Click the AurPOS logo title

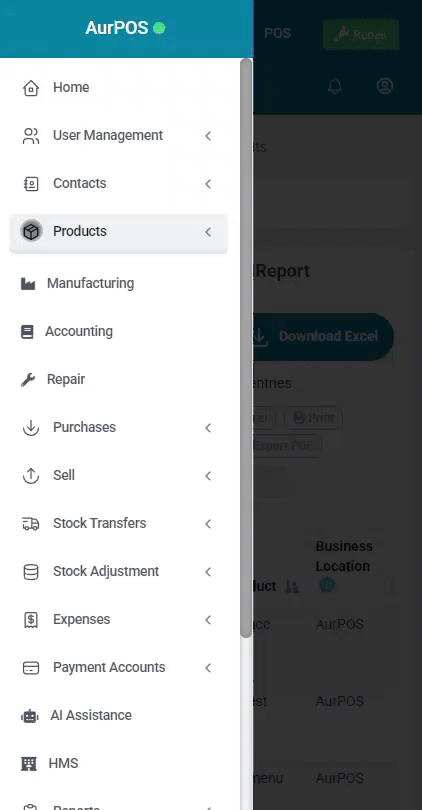point(117,28)
